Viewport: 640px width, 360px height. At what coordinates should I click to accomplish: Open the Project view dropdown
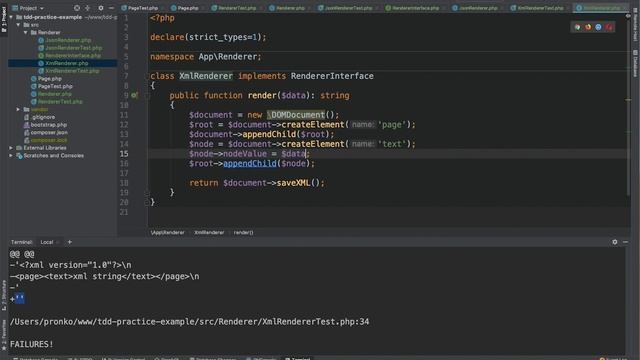point(28,8)
